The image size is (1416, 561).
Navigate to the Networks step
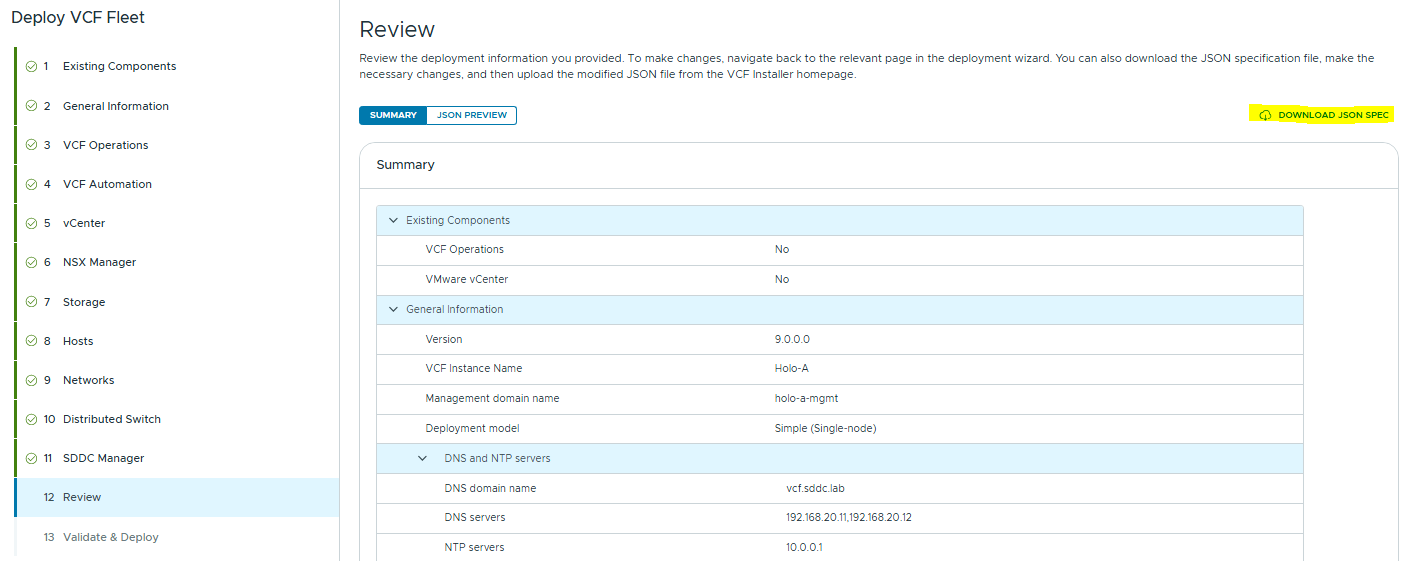[x=88, y=380]
